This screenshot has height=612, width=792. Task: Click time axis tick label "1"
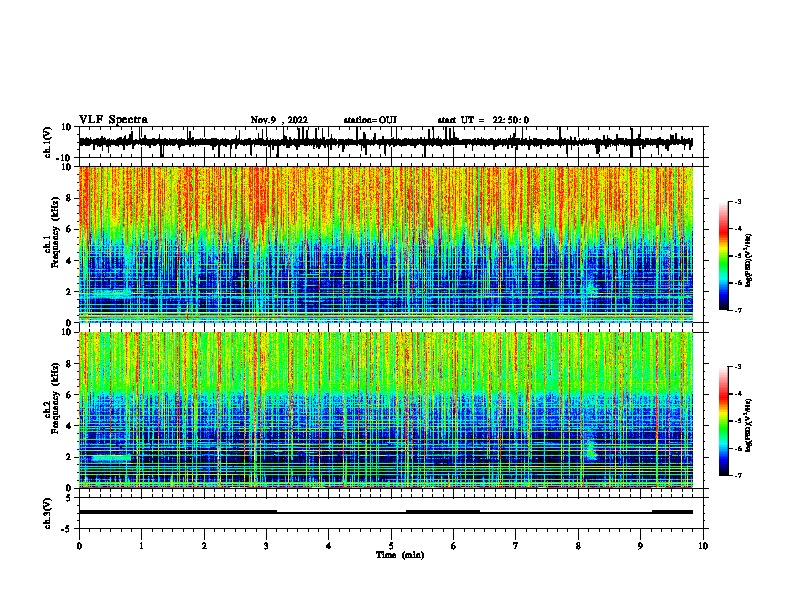pyautogui.click(x=142, y=546)
